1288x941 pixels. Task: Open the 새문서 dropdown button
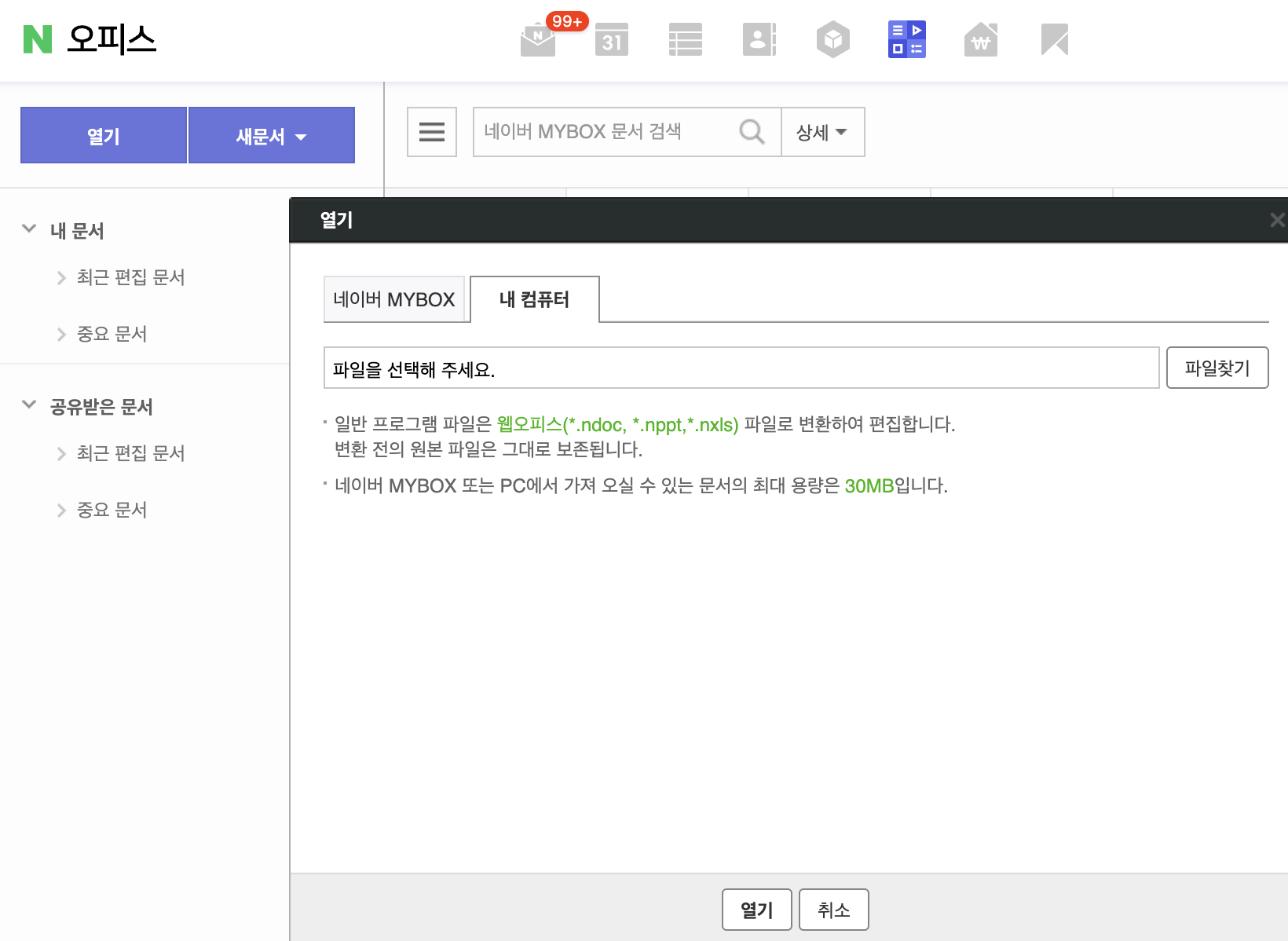click(272, 135)
